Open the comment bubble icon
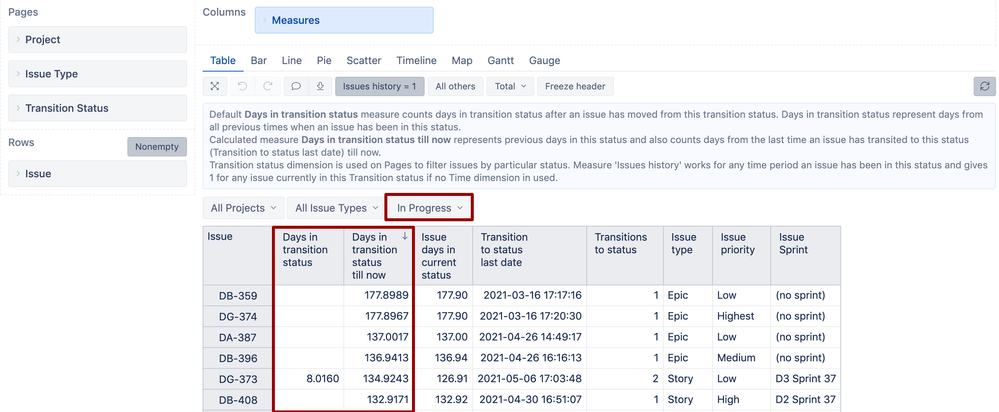 pyautogui.click(x=295, y=87)
